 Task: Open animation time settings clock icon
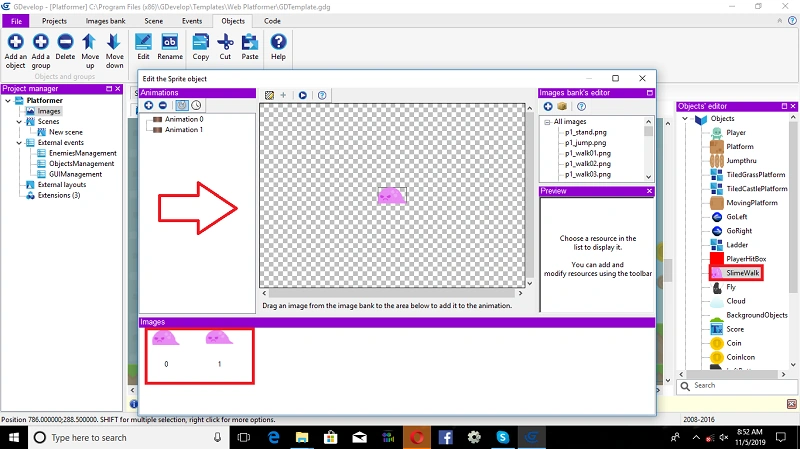196,105
